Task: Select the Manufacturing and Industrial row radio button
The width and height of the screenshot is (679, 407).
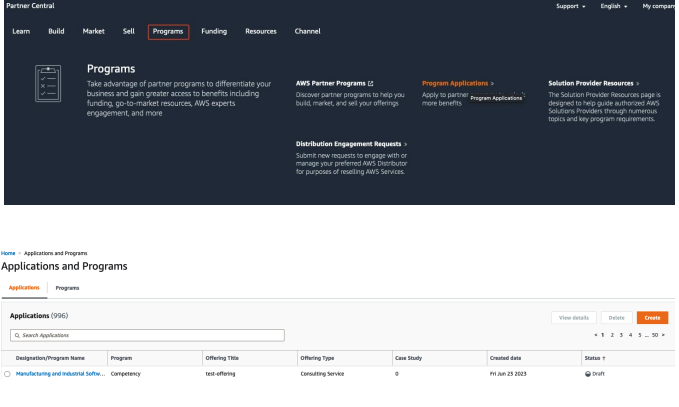Action: [x=7, y=374]
